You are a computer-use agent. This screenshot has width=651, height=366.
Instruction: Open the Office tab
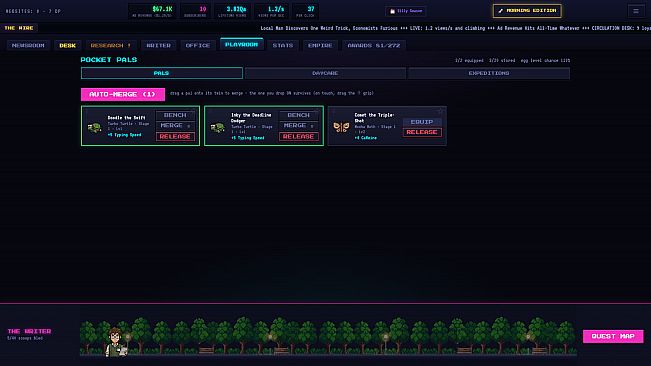[198, 45]
